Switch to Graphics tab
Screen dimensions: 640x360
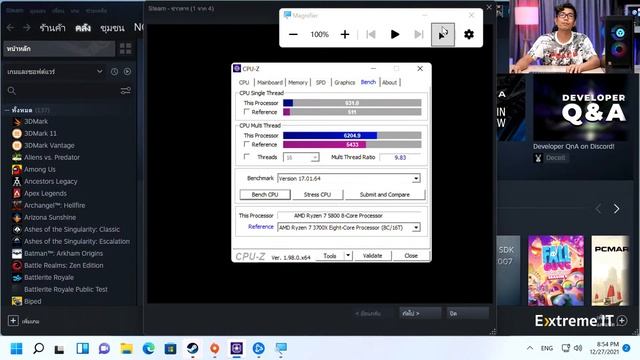click(x=345, y=82)
